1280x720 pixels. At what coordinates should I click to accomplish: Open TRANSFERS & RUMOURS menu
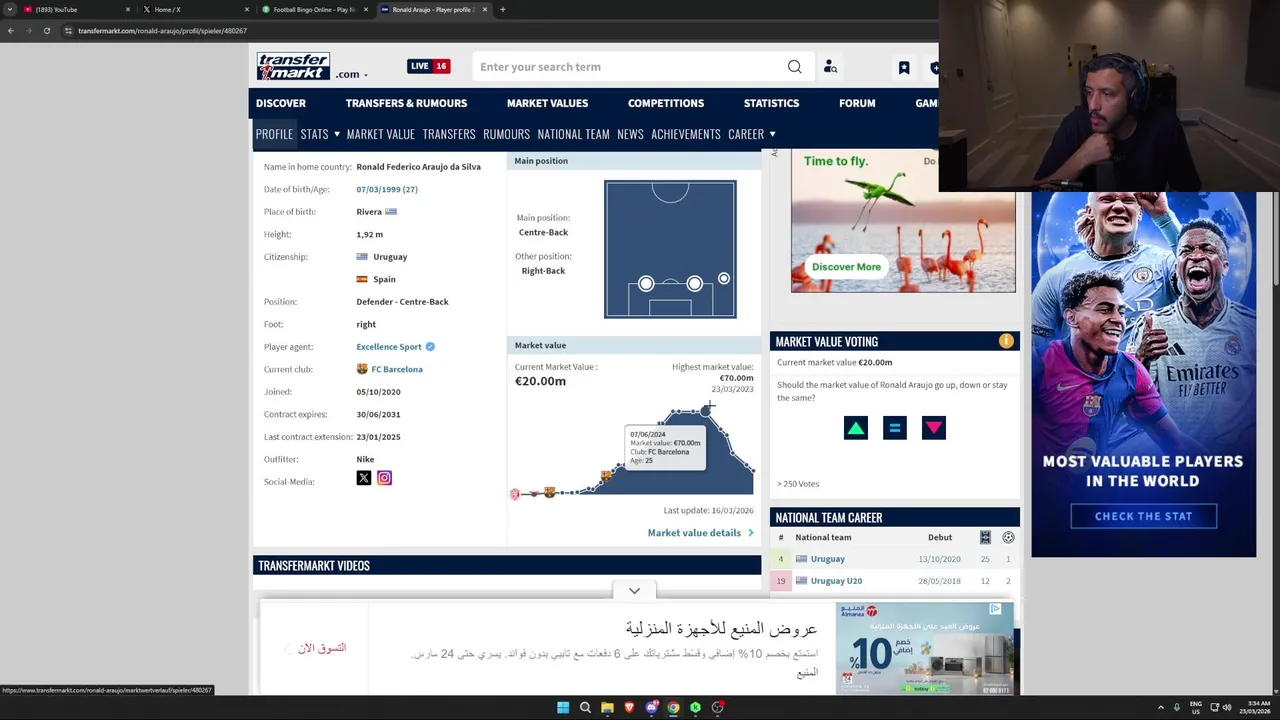(x=406, y=103)
